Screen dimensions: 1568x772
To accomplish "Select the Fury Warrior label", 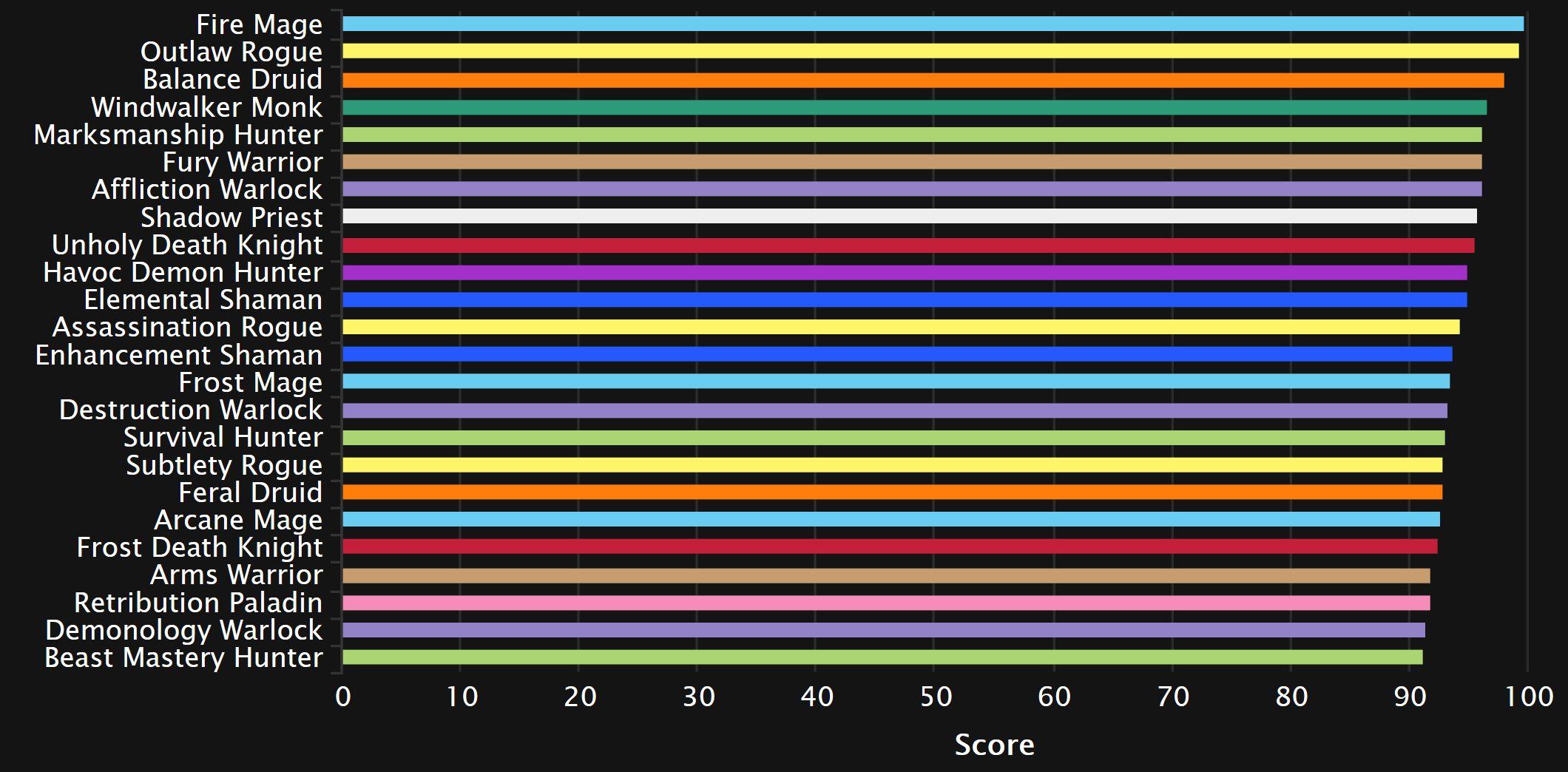I will (243, 163).
